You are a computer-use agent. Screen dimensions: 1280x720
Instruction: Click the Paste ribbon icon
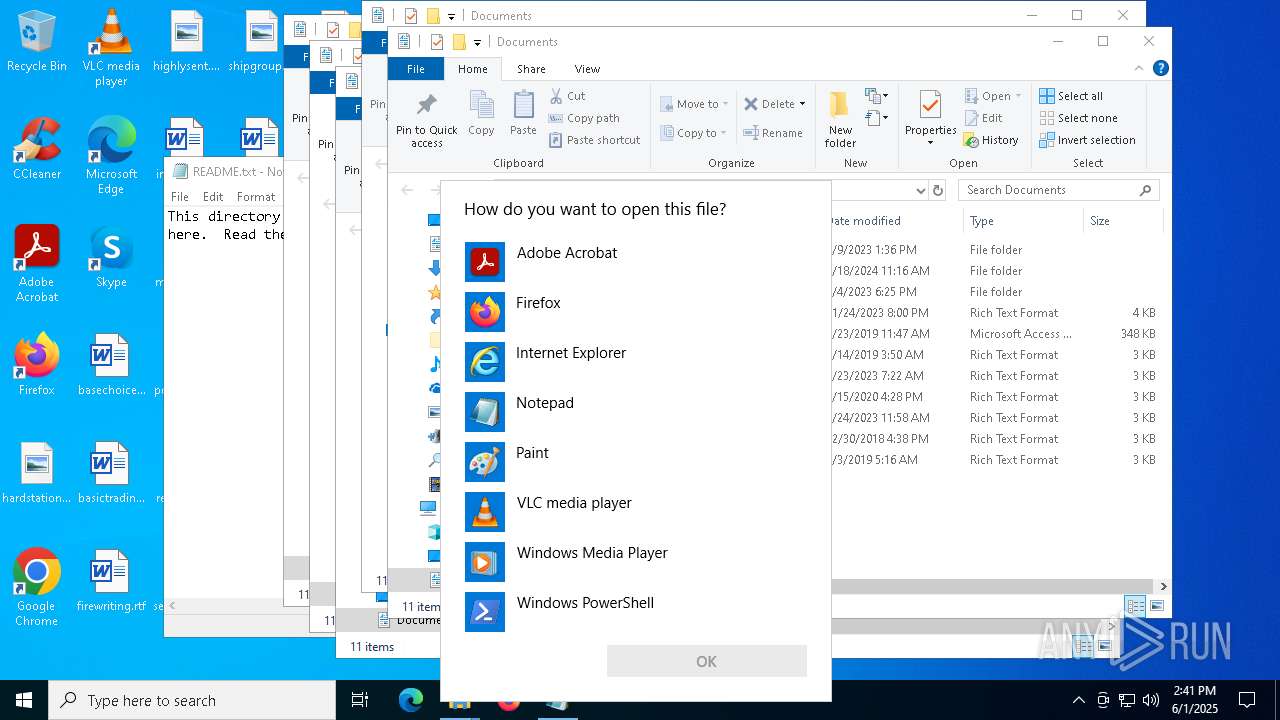pos(523,113)
